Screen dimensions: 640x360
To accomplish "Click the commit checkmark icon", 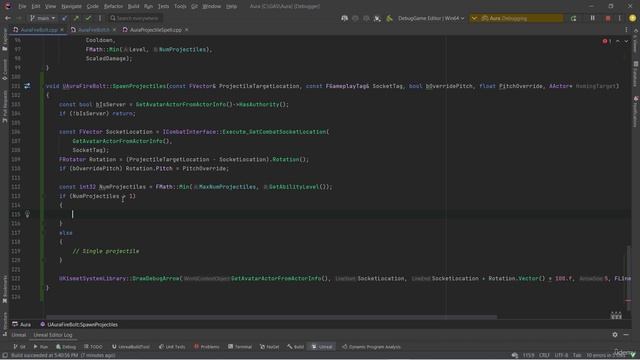I will coord(88,18).
